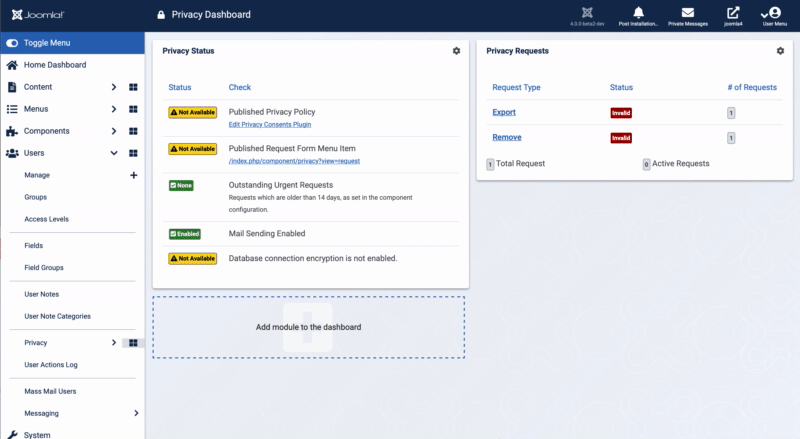Image resolution: width=800 pixels, height=439 pixels.
Task: Expand the Messaging submenu chevron
Action: pos(136,413)
